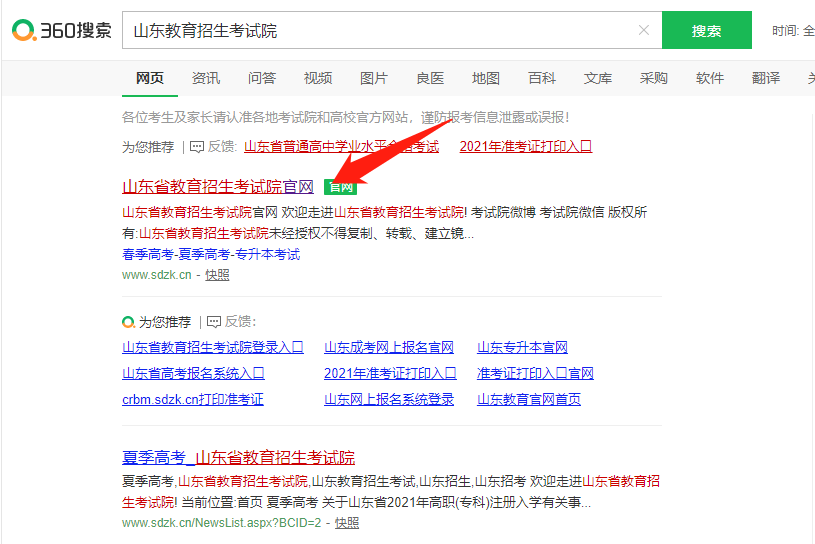Image resolution: width=815 pixels, height=544 pixels.
Task: Switch to the 视频 tab
Action: tap(318, 78)
